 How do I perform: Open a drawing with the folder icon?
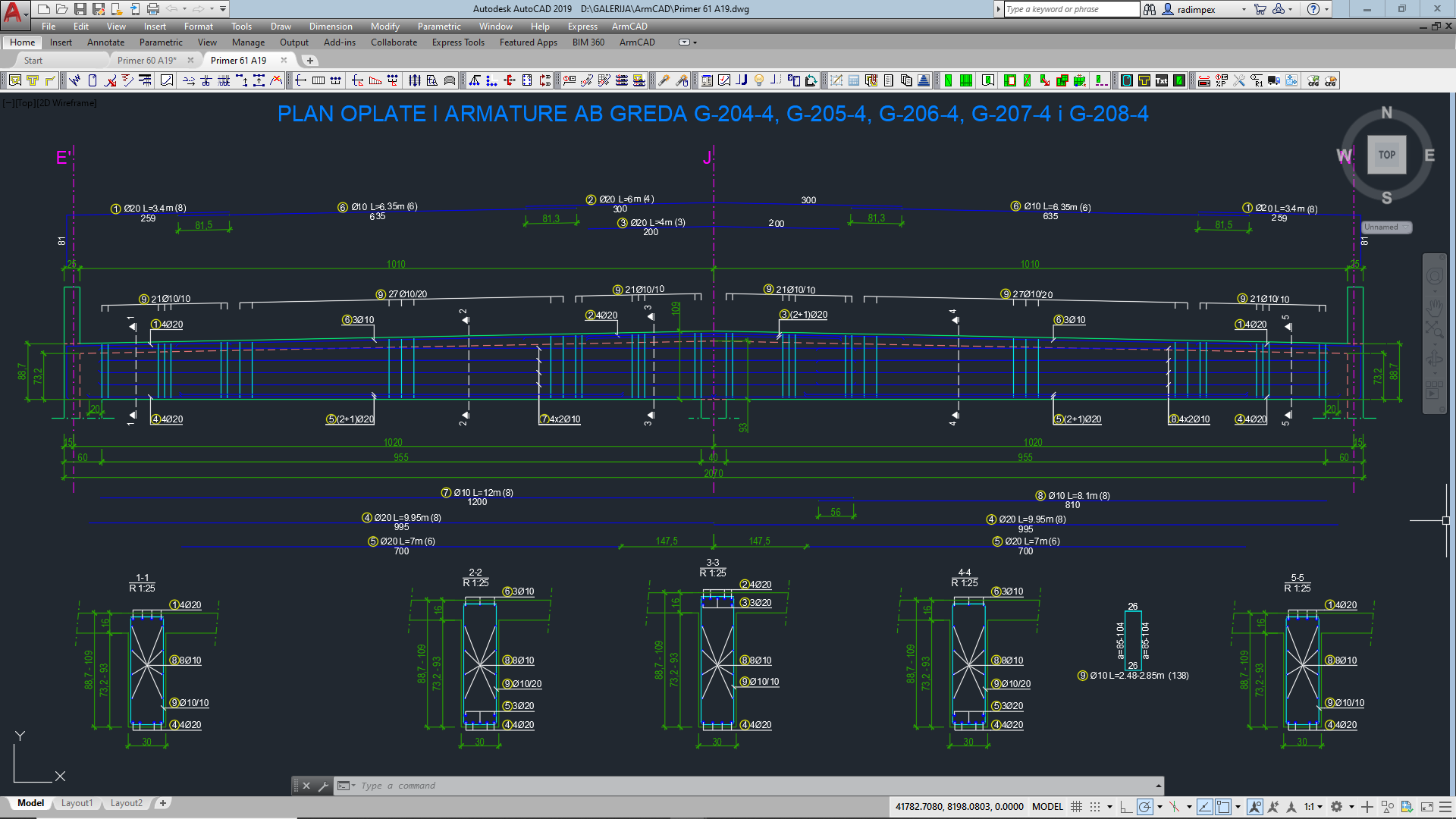click(62, 9)
